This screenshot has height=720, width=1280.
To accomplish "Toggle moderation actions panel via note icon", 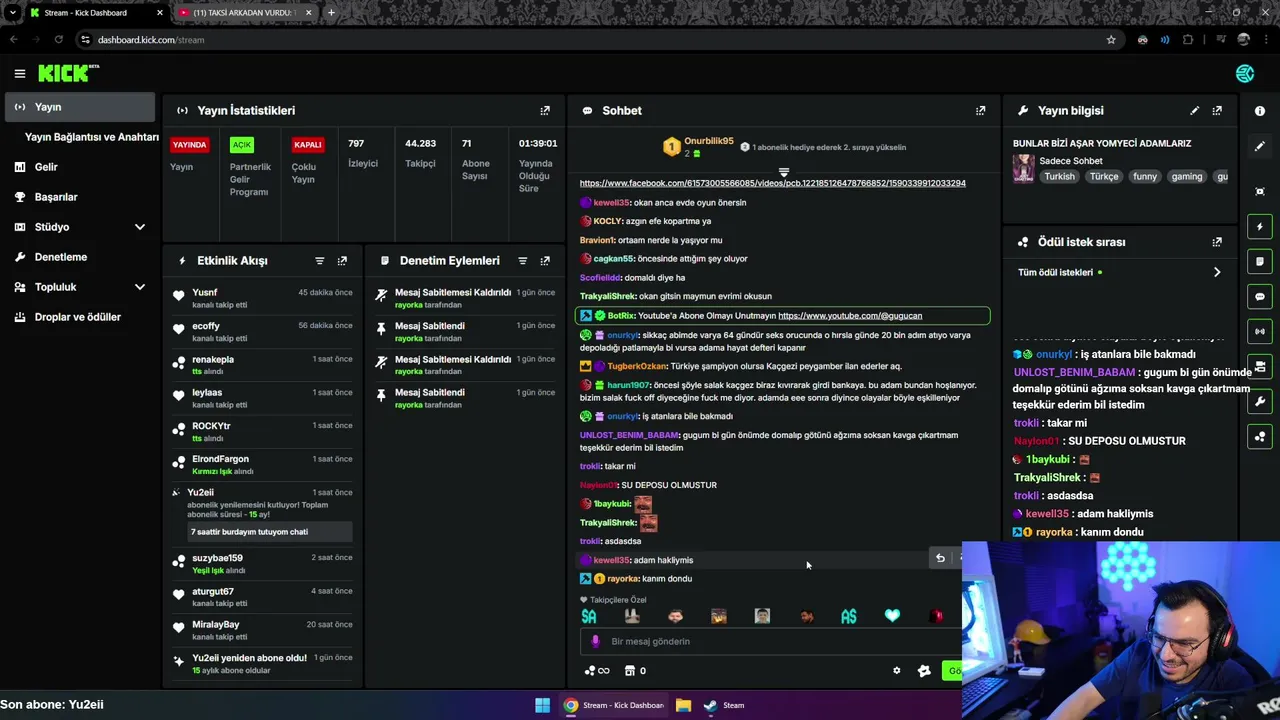I will coord(1260,262).
